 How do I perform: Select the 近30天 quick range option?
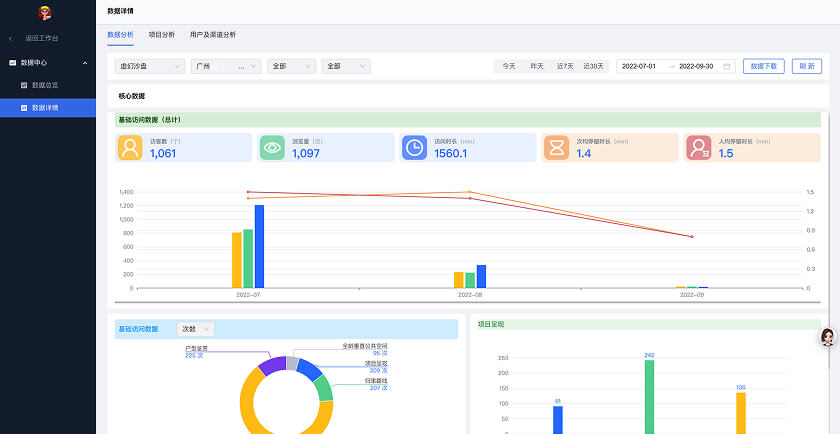point(594,66)
